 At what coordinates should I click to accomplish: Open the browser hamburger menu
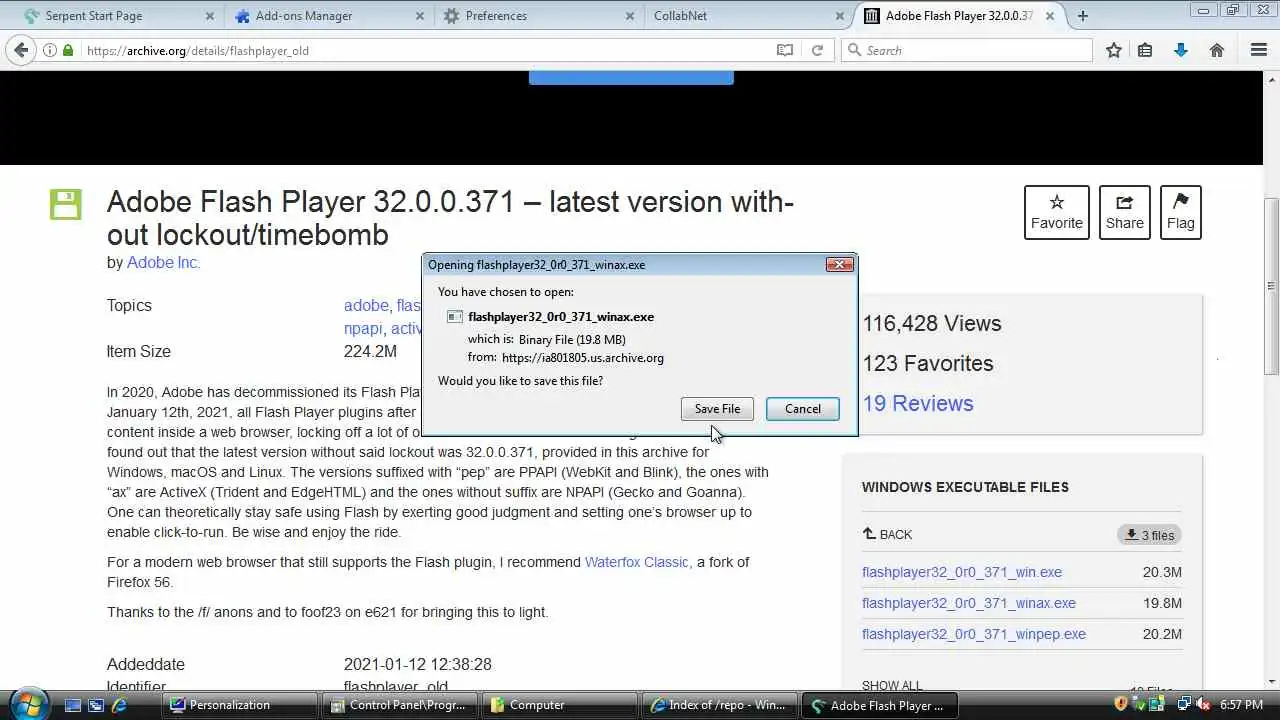1259,50
